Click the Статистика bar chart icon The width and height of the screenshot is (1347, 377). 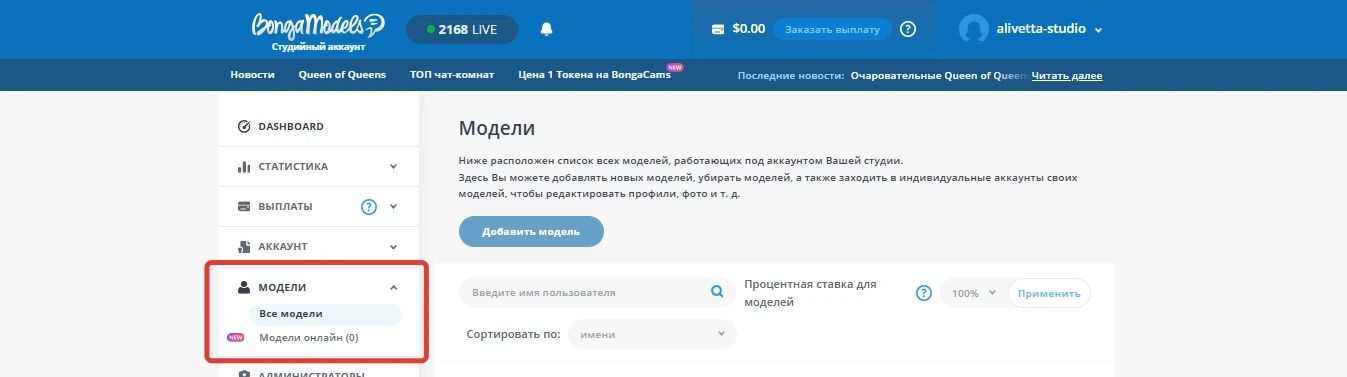tap(244, 167)
